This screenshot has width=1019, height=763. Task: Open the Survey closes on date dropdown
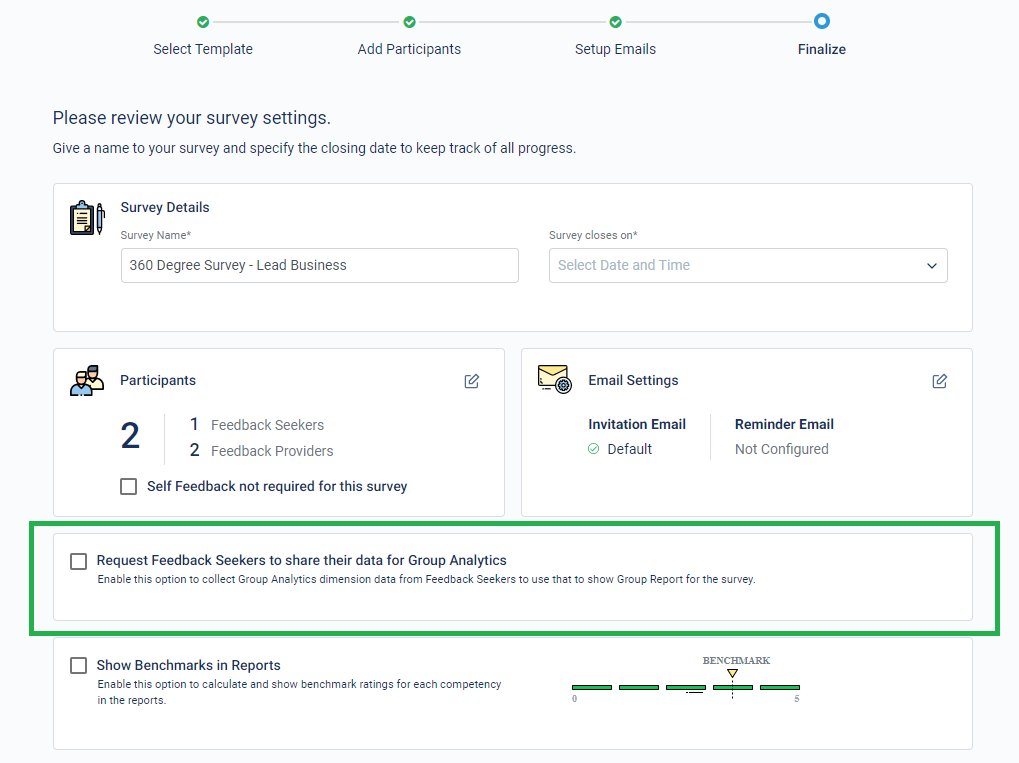(x=748, y=265)
